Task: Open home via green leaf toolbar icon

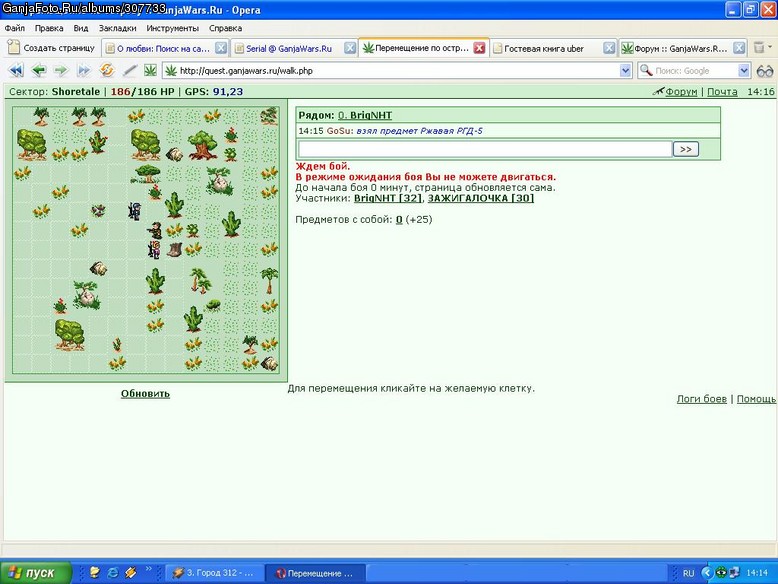Action: click(150, 70)
